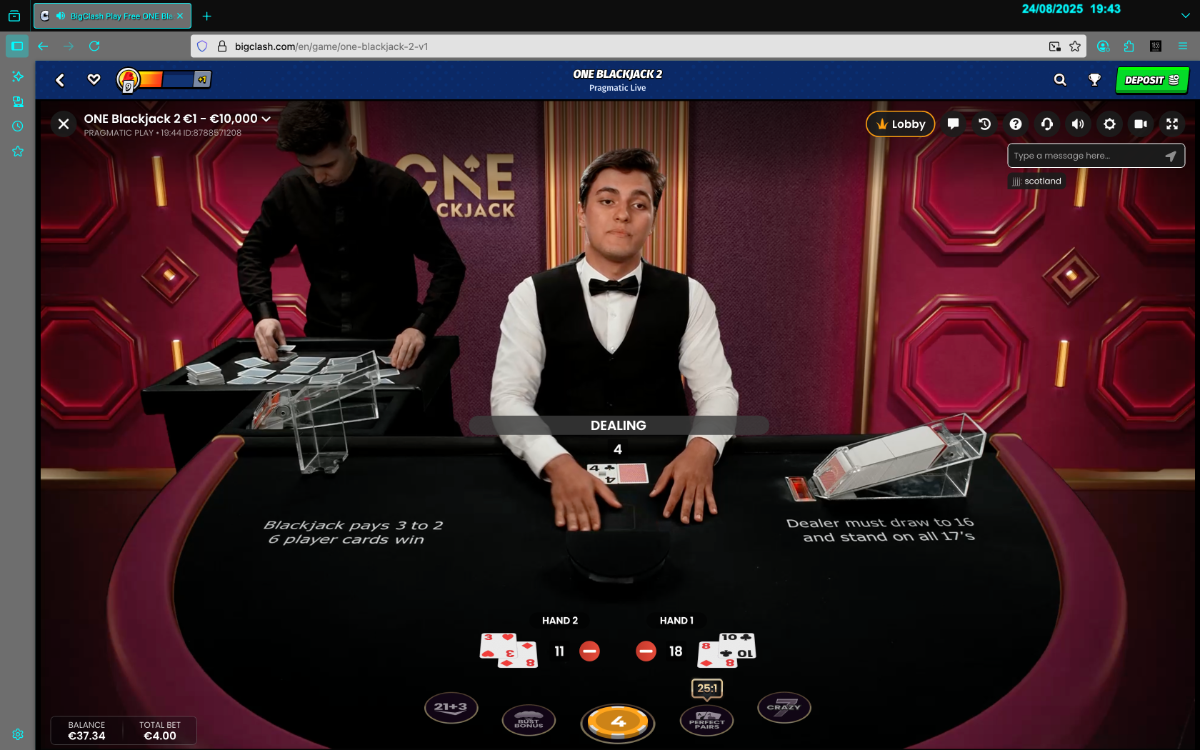The image size is (1200, 750).
Task: Send the chat message with arrow icon
Action: tap(1171, 156)
